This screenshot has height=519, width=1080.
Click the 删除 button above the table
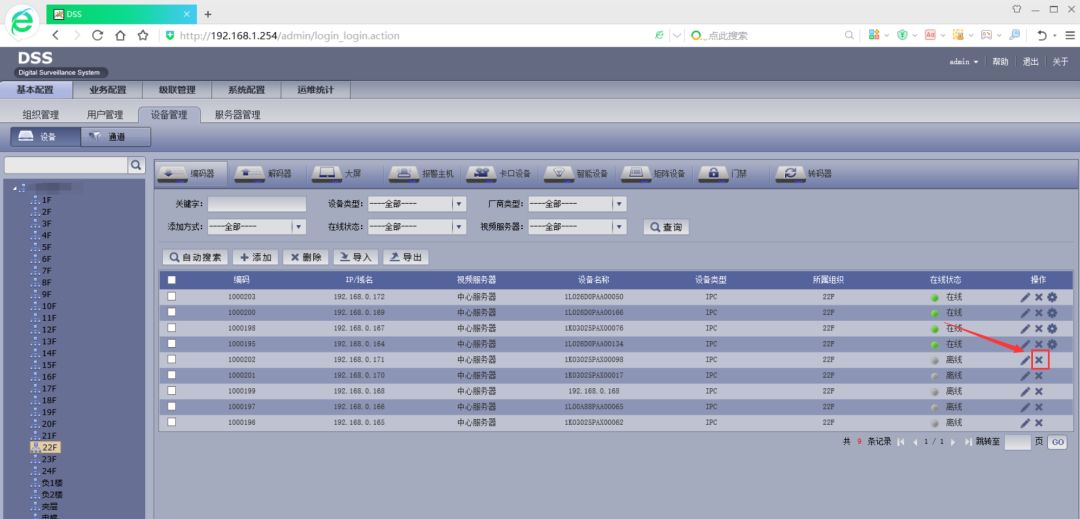(x=305, y=257)
